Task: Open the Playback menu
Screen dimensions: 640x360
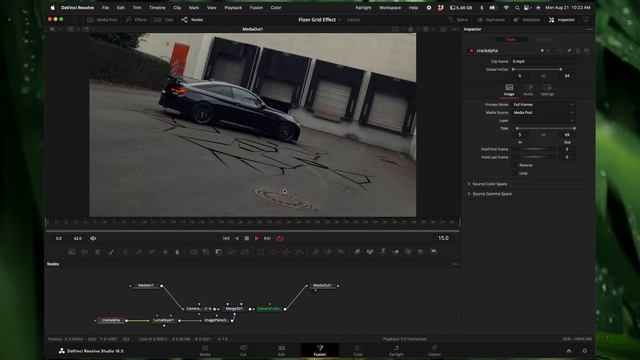Action: point(233,8)
